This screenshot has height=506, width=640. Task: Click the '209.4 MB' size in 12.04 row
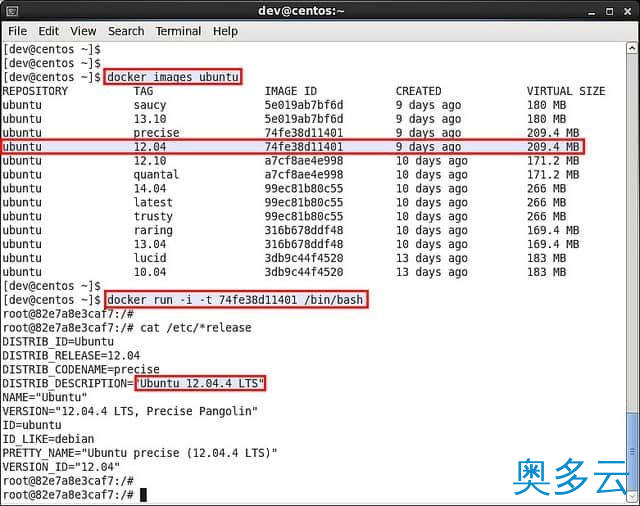click(553, 147)
